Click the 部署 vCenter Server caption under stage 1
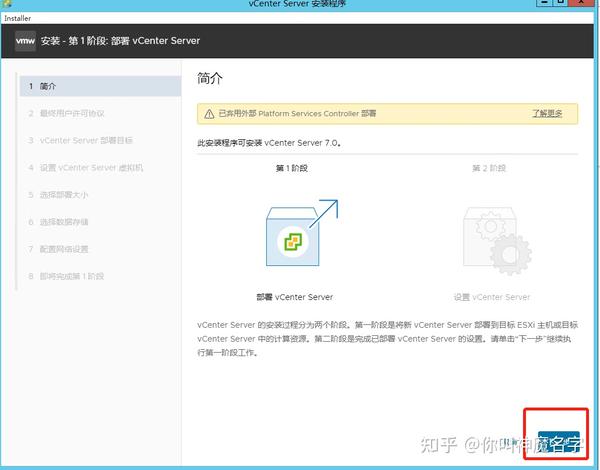 pos(295,297)
